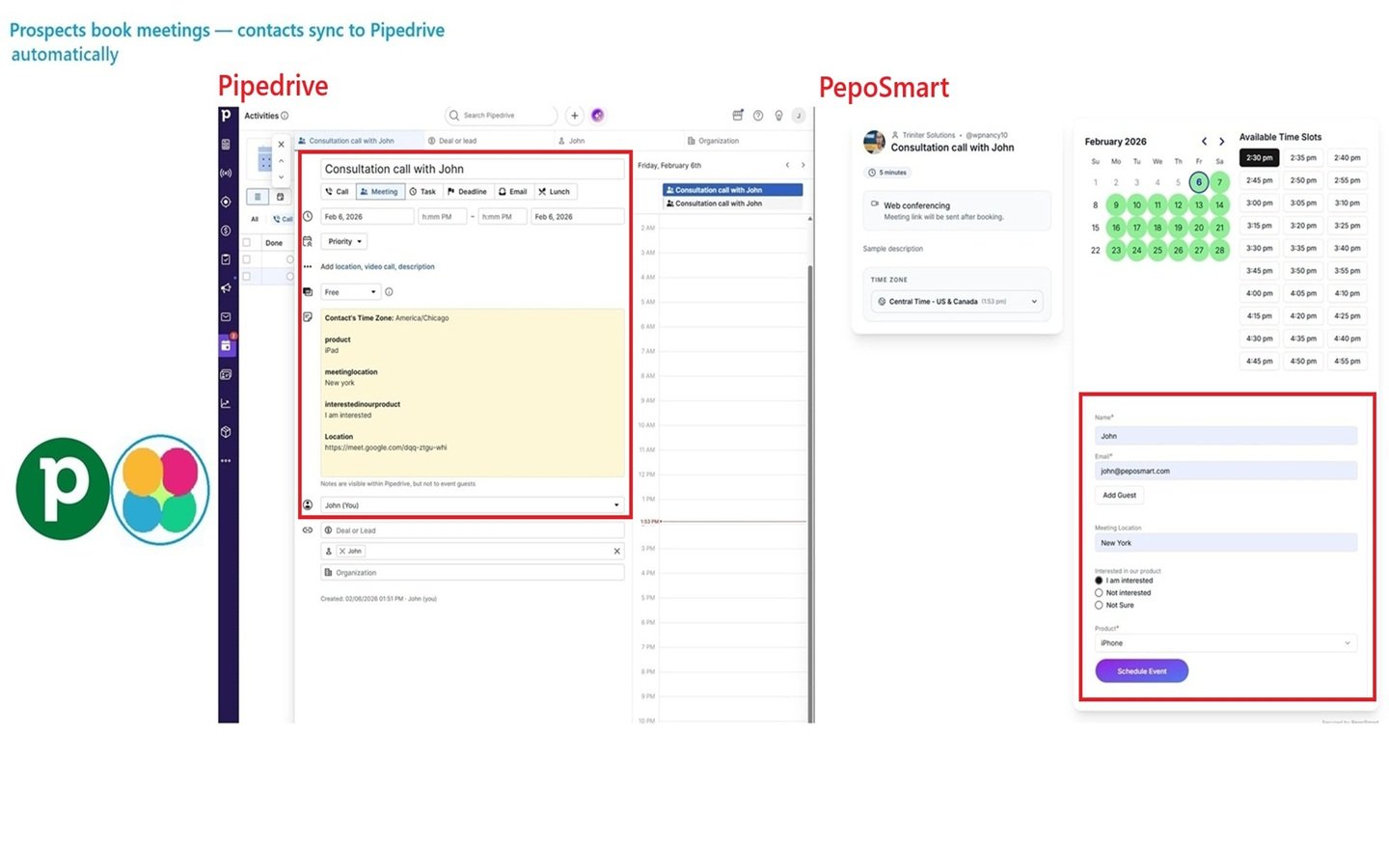Click the Schedule Event button
This screenshot has width=1389, height=868.
[1141, 670]
